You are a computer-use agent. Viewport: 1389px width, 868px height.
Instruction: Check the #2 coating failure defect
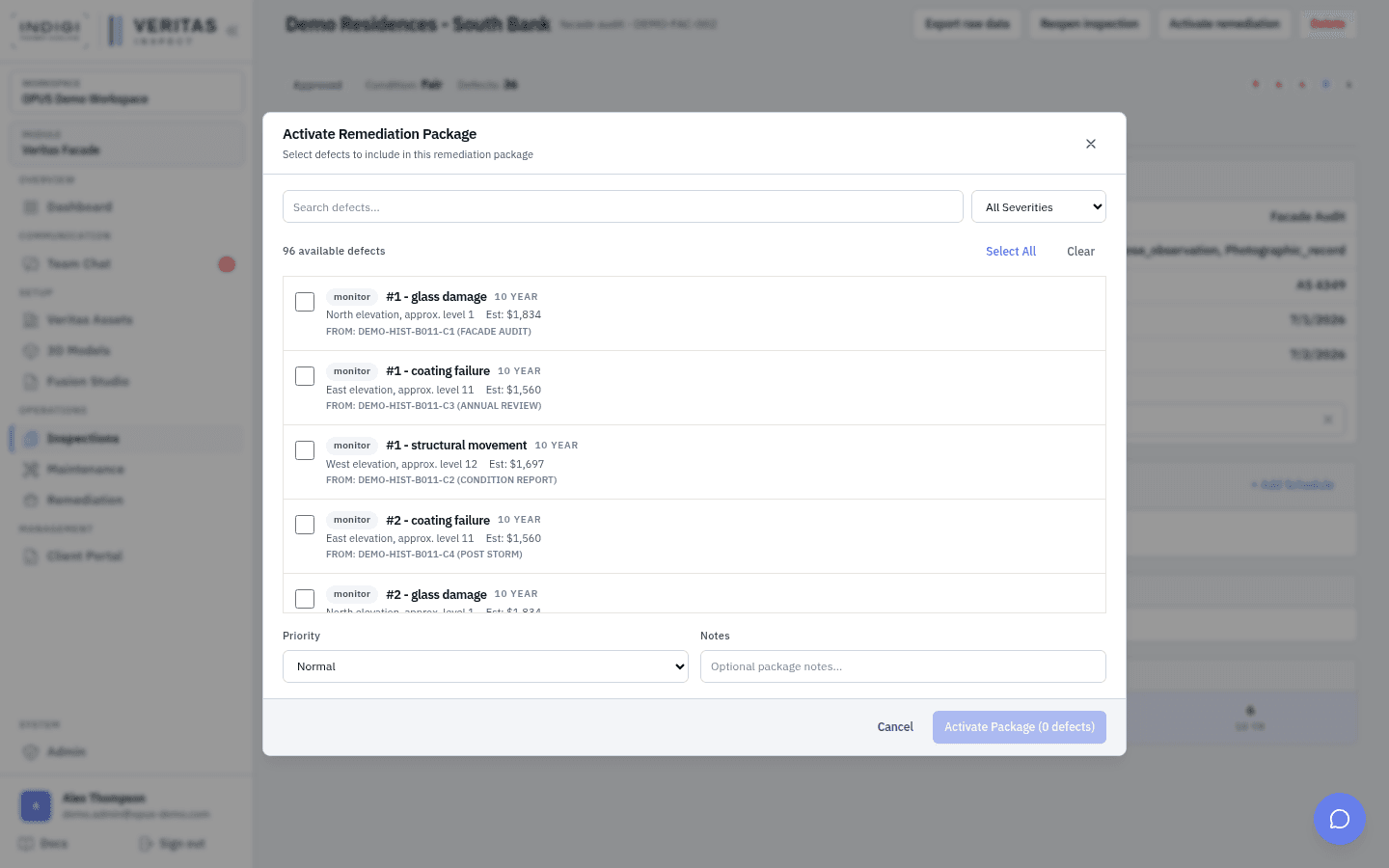coord(305,525)
